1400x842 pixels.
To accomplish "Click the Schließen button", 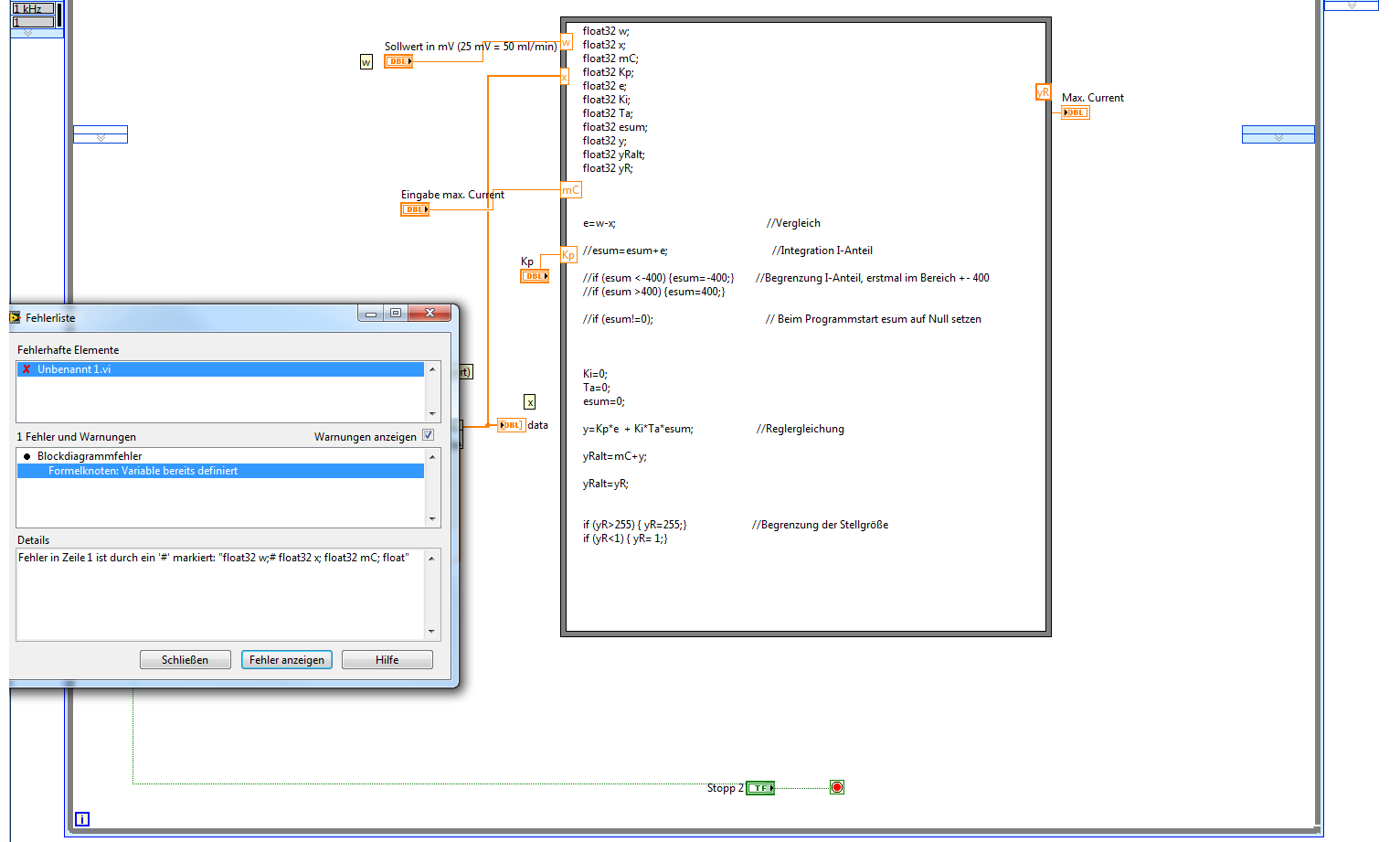I will [186, 660].
